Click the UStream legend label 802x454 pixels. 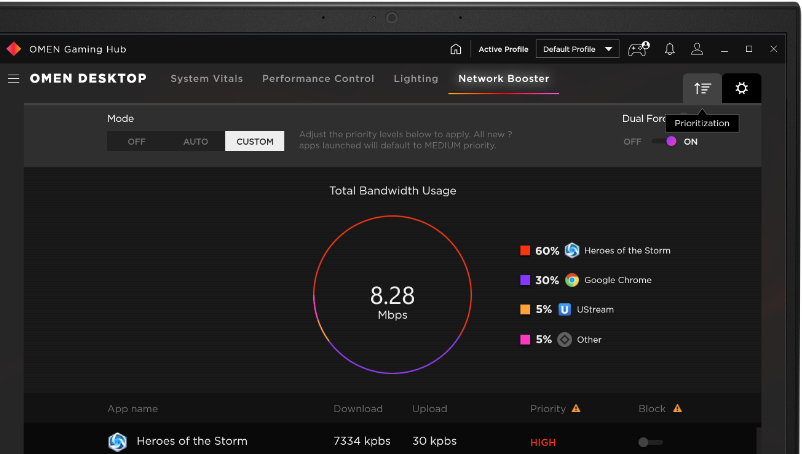click(595, 310)
